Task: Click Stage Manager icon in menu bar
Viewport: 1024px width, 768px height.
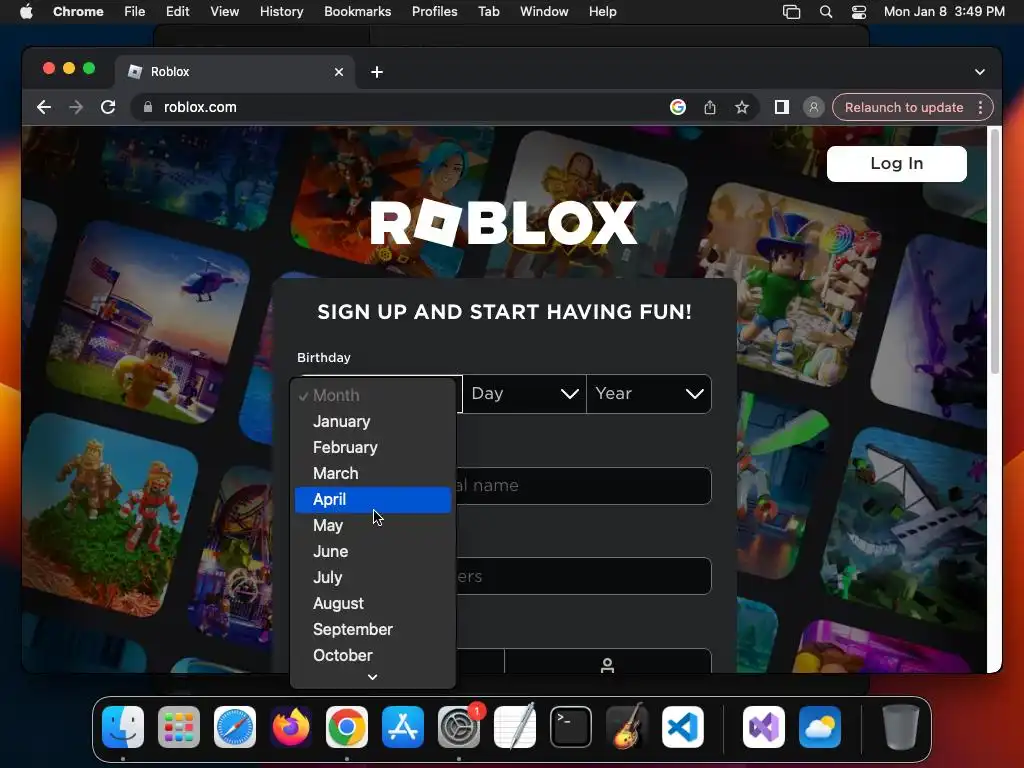Action: pos(792,12)
